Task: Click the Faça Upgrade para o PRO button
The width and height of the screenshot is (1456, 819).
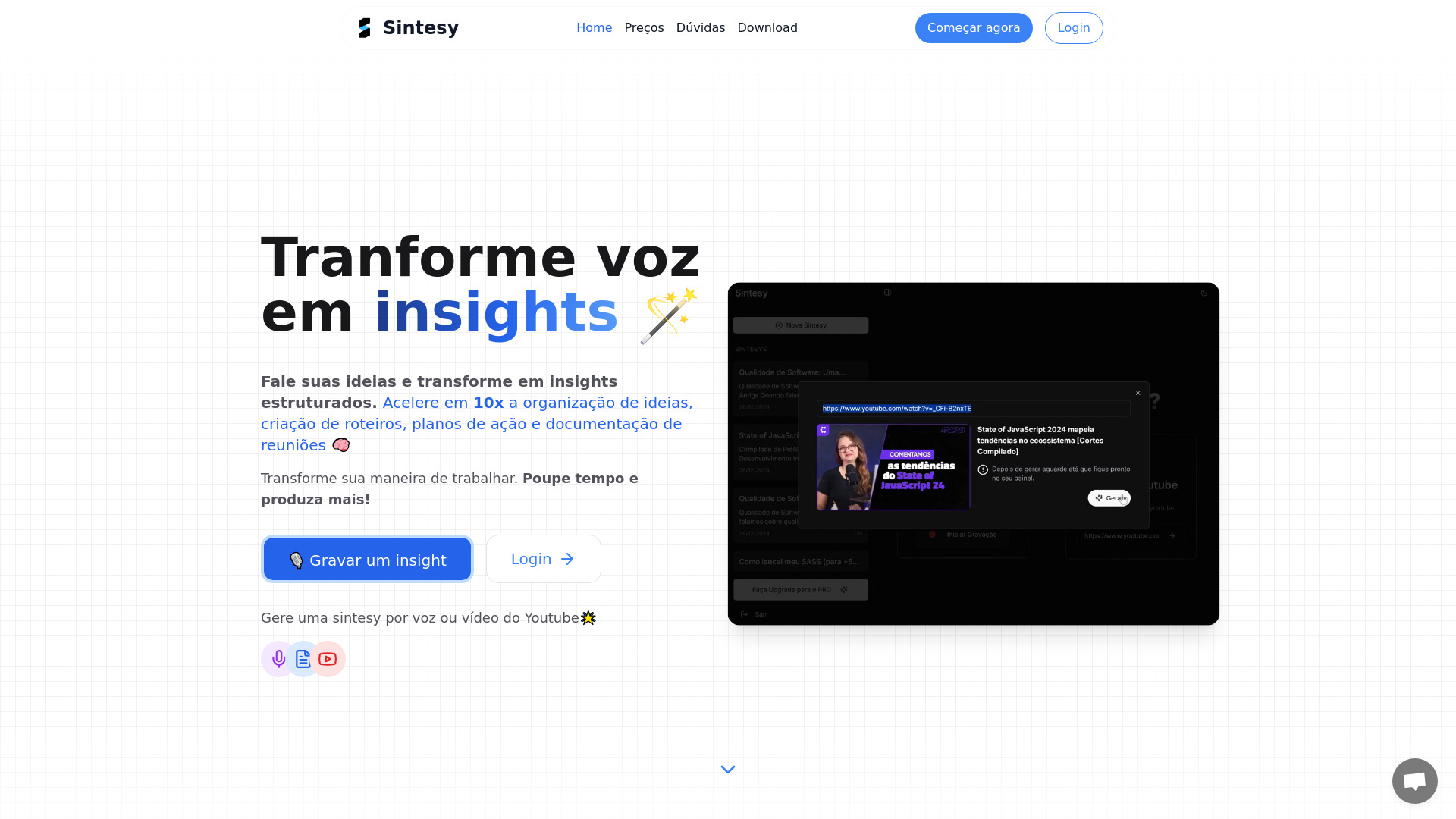Action: click(x=800, y=590)
